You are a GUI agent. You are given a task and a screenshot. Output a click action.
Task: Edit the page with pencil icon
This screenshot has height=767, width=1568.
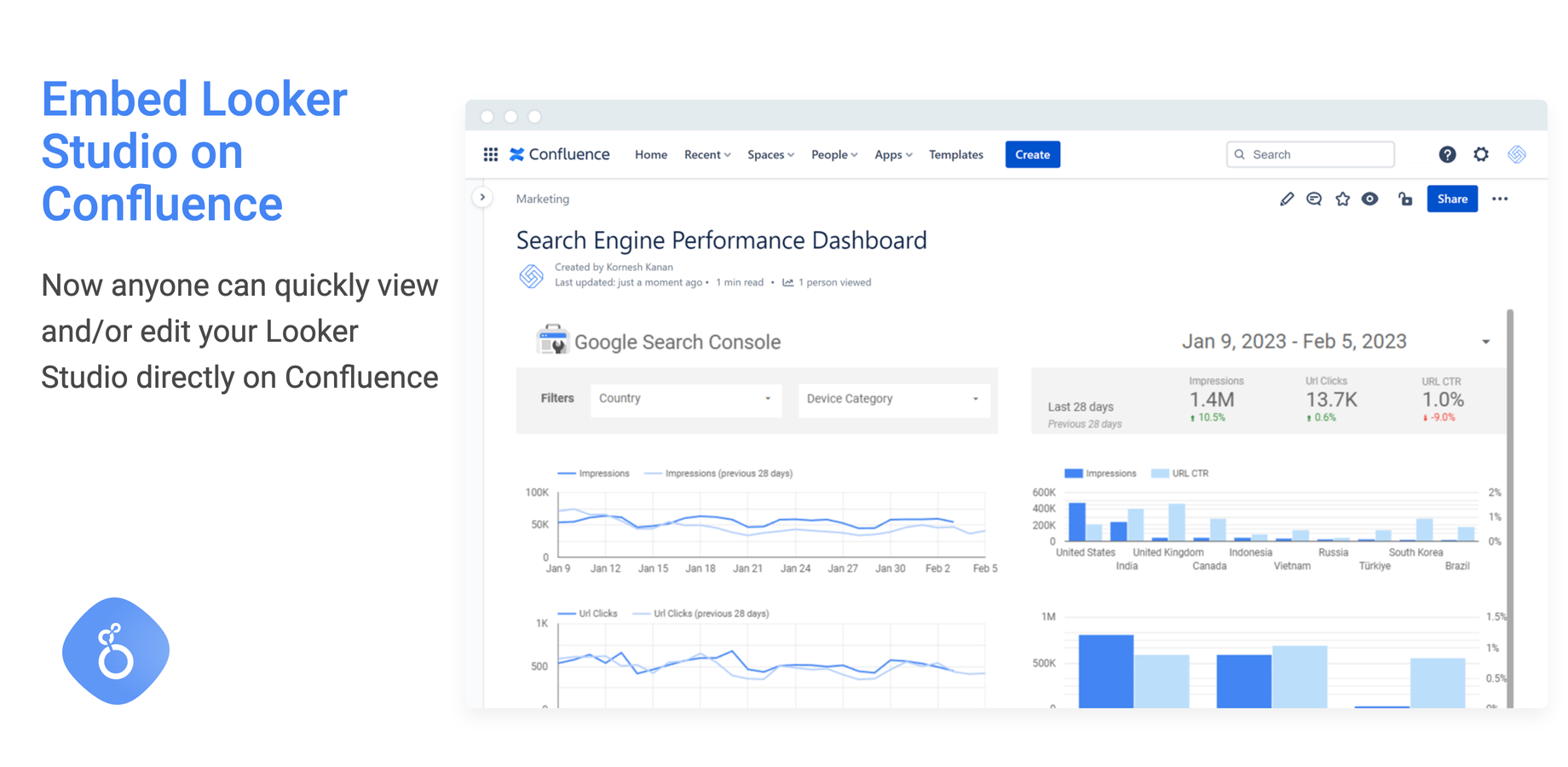tap(1287, 199)
